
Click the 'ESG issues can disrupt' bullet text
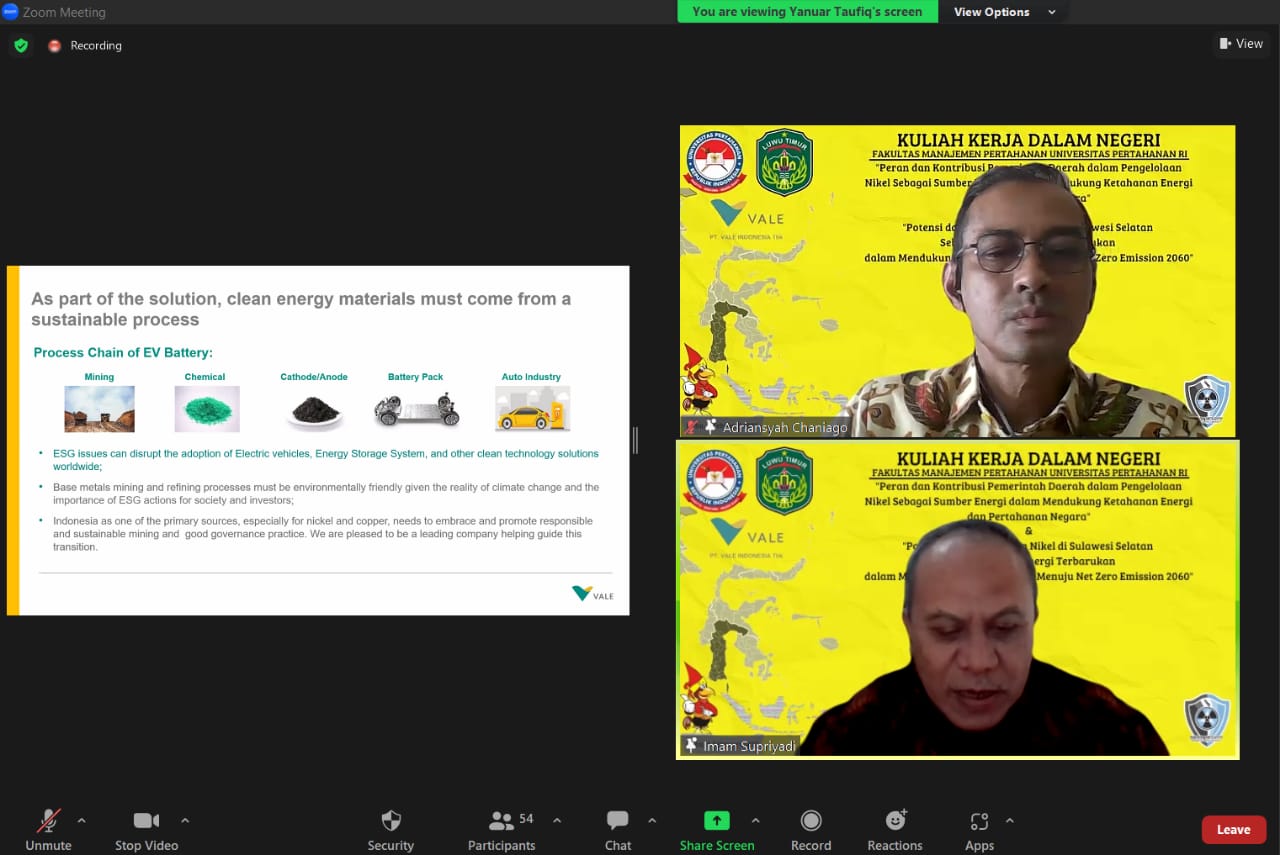coord(326,460)
